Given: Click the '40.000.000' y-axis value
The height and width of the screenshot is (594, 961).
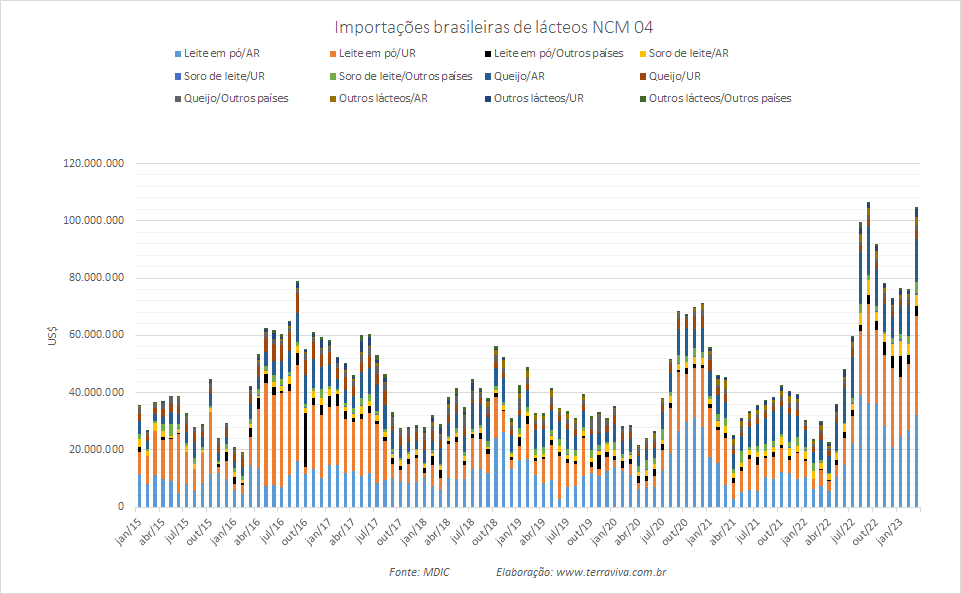Looking at the screenshot, I should 97,393.
